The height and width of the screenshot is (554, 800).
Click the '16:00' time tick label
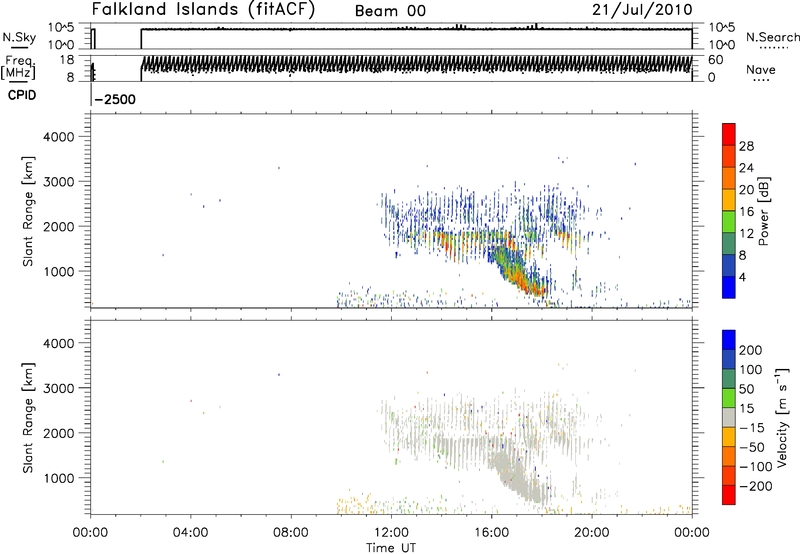[x=491, y=533]
